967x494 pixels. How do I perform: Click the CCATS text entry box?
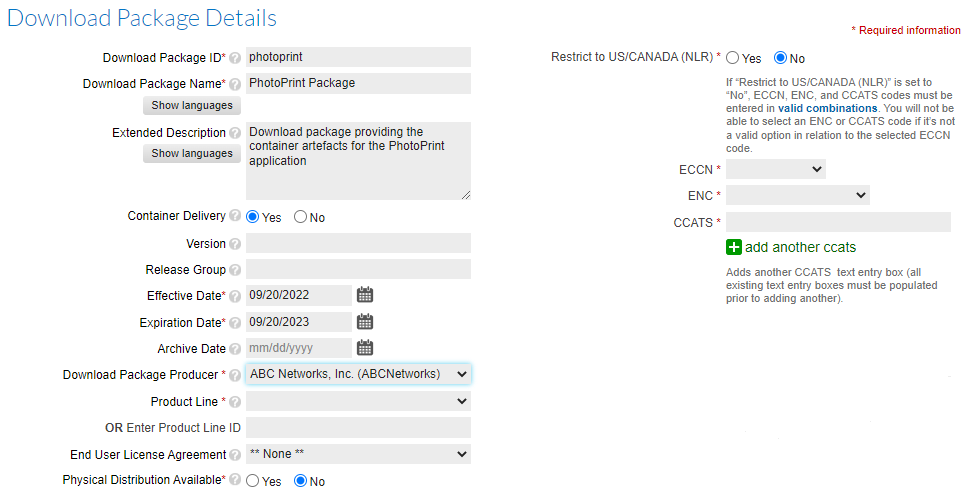click(x=838, y=222)
